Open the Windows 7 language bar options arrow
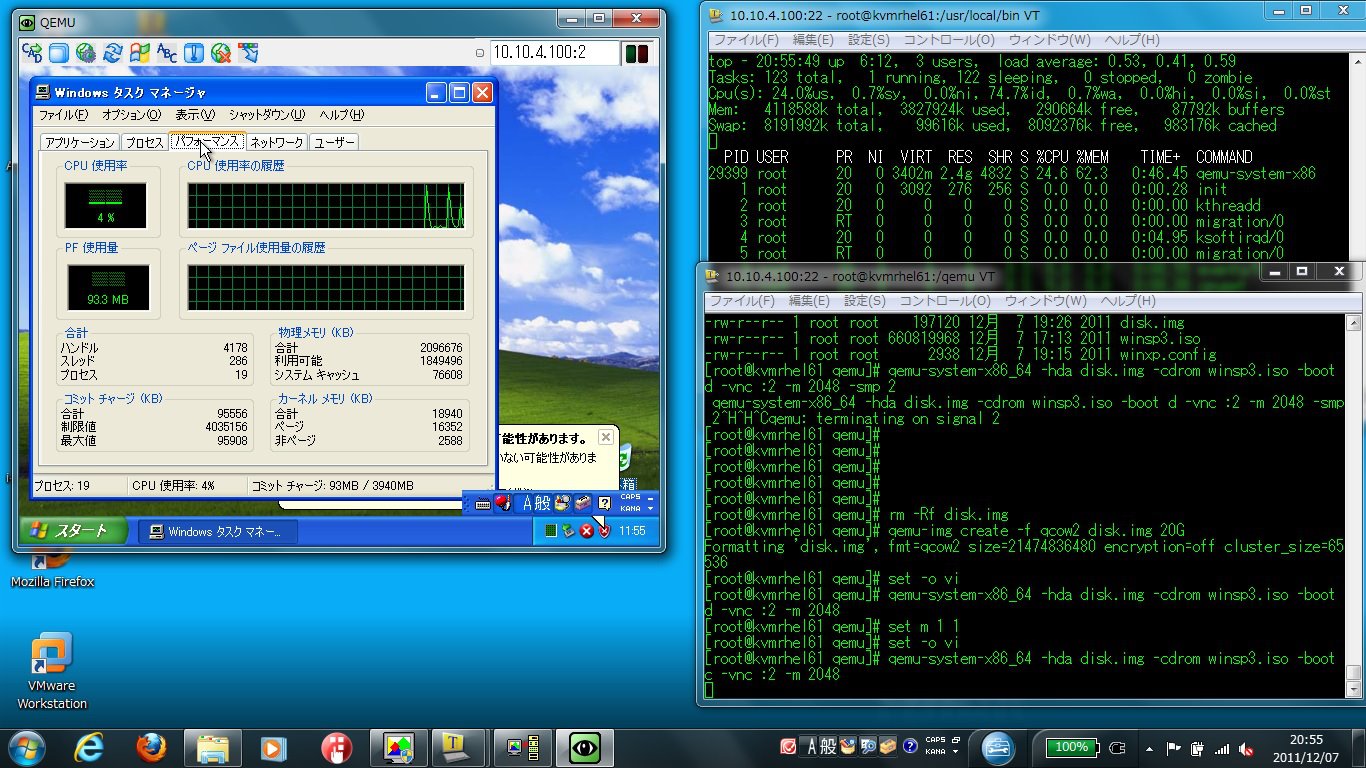The height and width of the screenshot is (768, 1366). pyautogui.click(x=957, y=752)
